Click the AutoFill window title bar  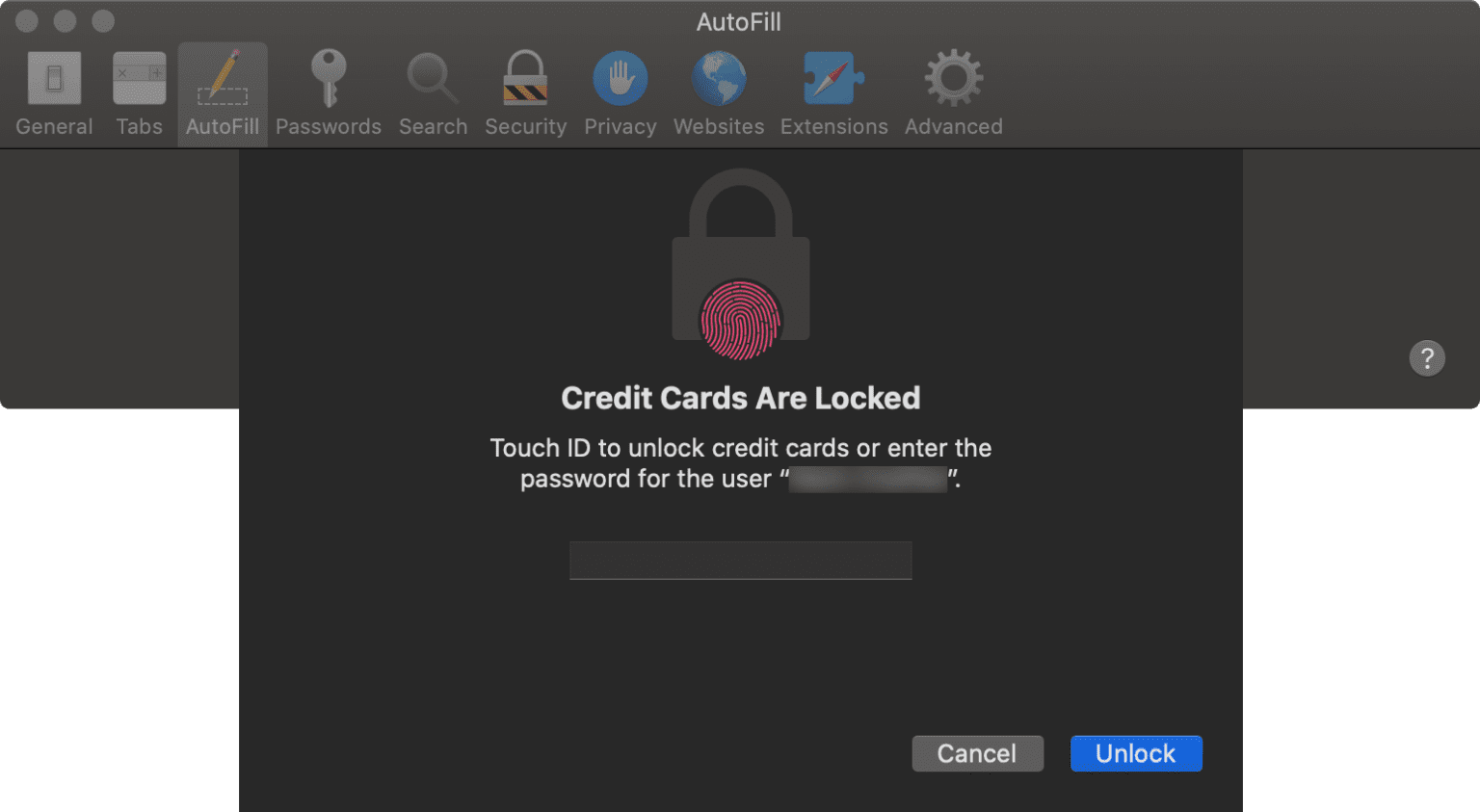click(739, 21)
